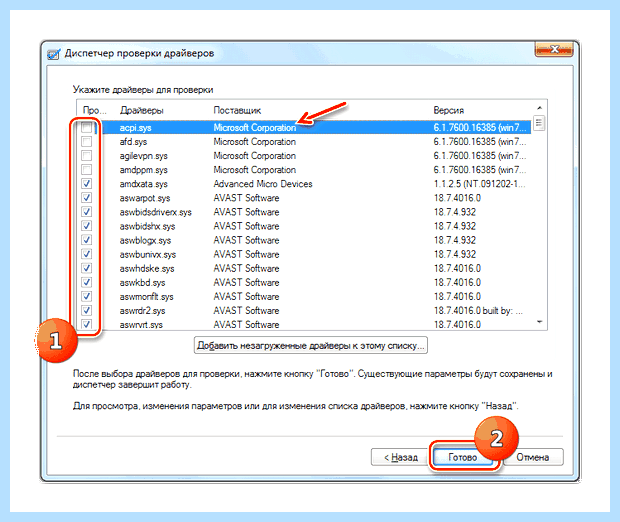Click scrollbar up arrow in driver list
This screenshot has height=522, width=620.
pos(539,108)
